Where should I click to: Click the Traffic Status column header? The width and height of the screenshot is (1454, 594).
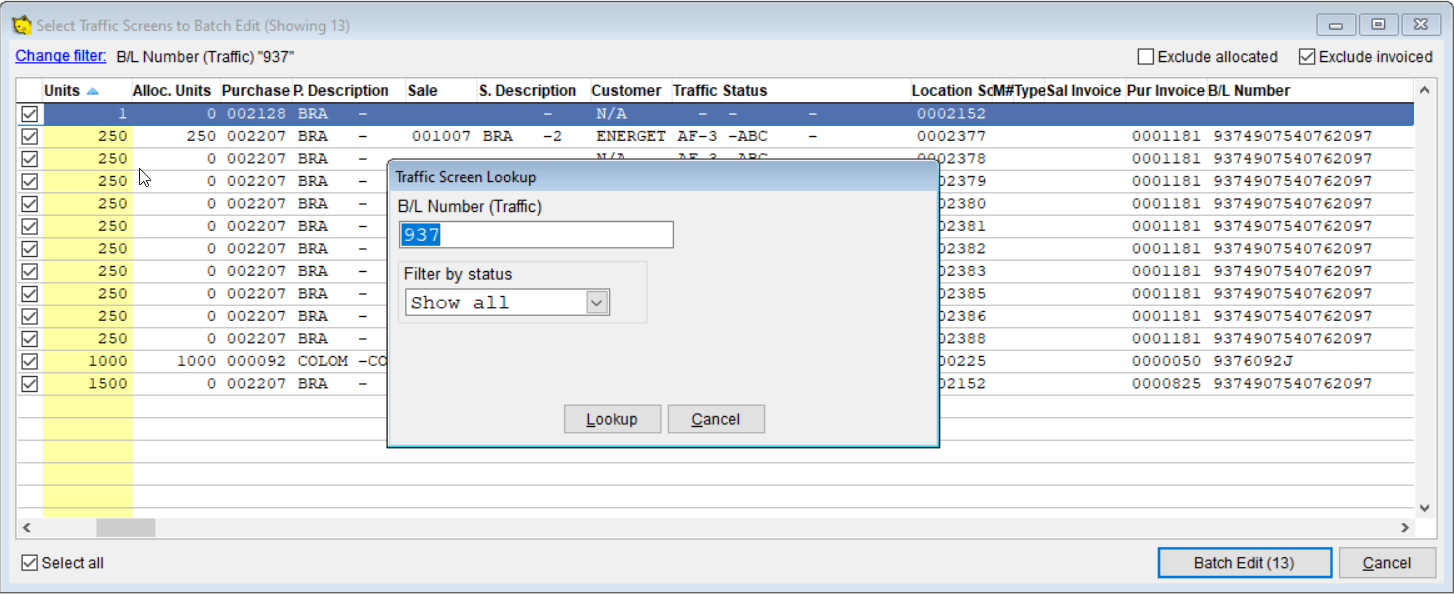720,91
